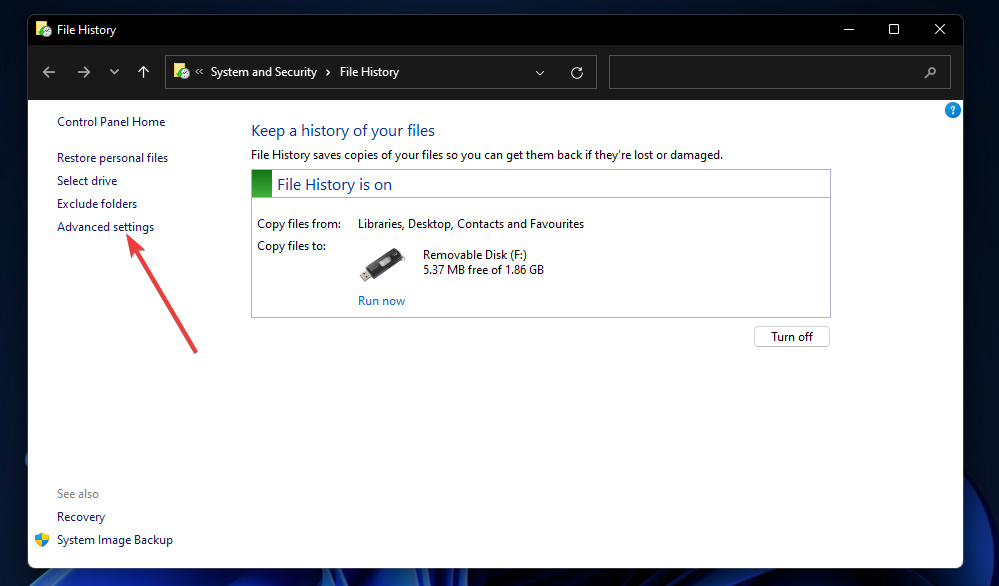Go up one level arrow
999x586 pixels.
click(143, 72)
